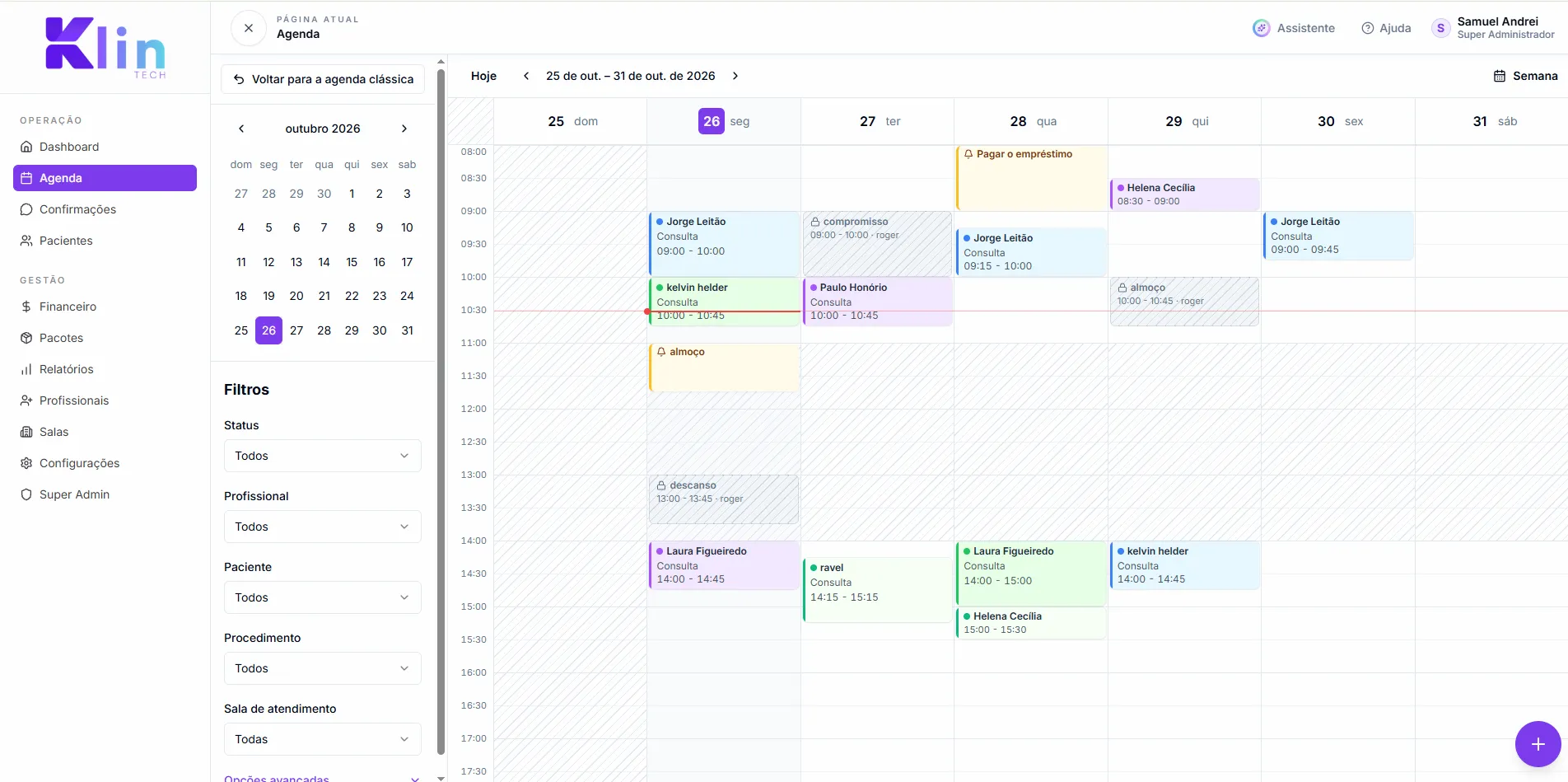Click the bell icon on the almoço reminder
The width and height of the screenshot is (1568, 782).
pyautogui.click(x=661, y=352)
